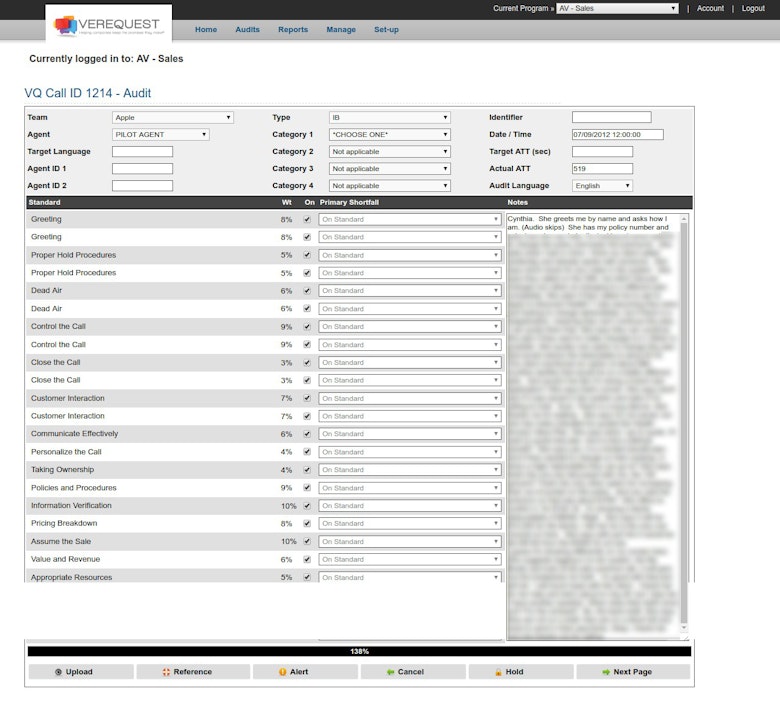Click the VereQuest logo
The width and height of the screenshot is (780, 708).
[x=108, y=25]
